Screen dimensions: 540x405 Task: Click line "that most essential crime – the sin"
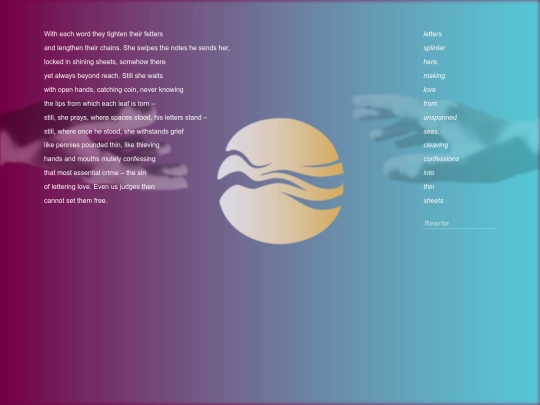tap(95, 173)
